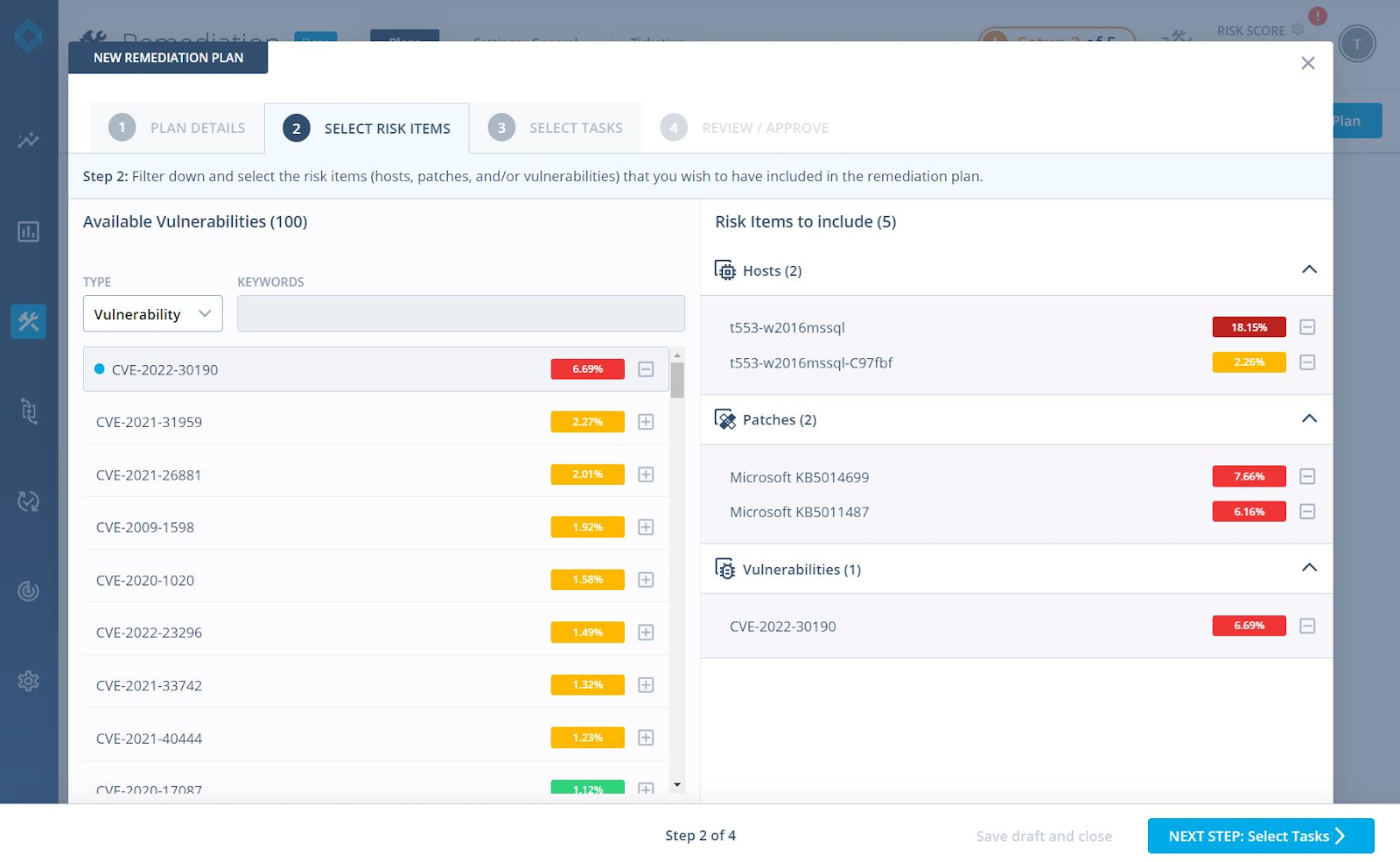This screenshot has height=862, width=1400.
Task: Open the settings gear in left sidebar
Action: coord(28,681)
